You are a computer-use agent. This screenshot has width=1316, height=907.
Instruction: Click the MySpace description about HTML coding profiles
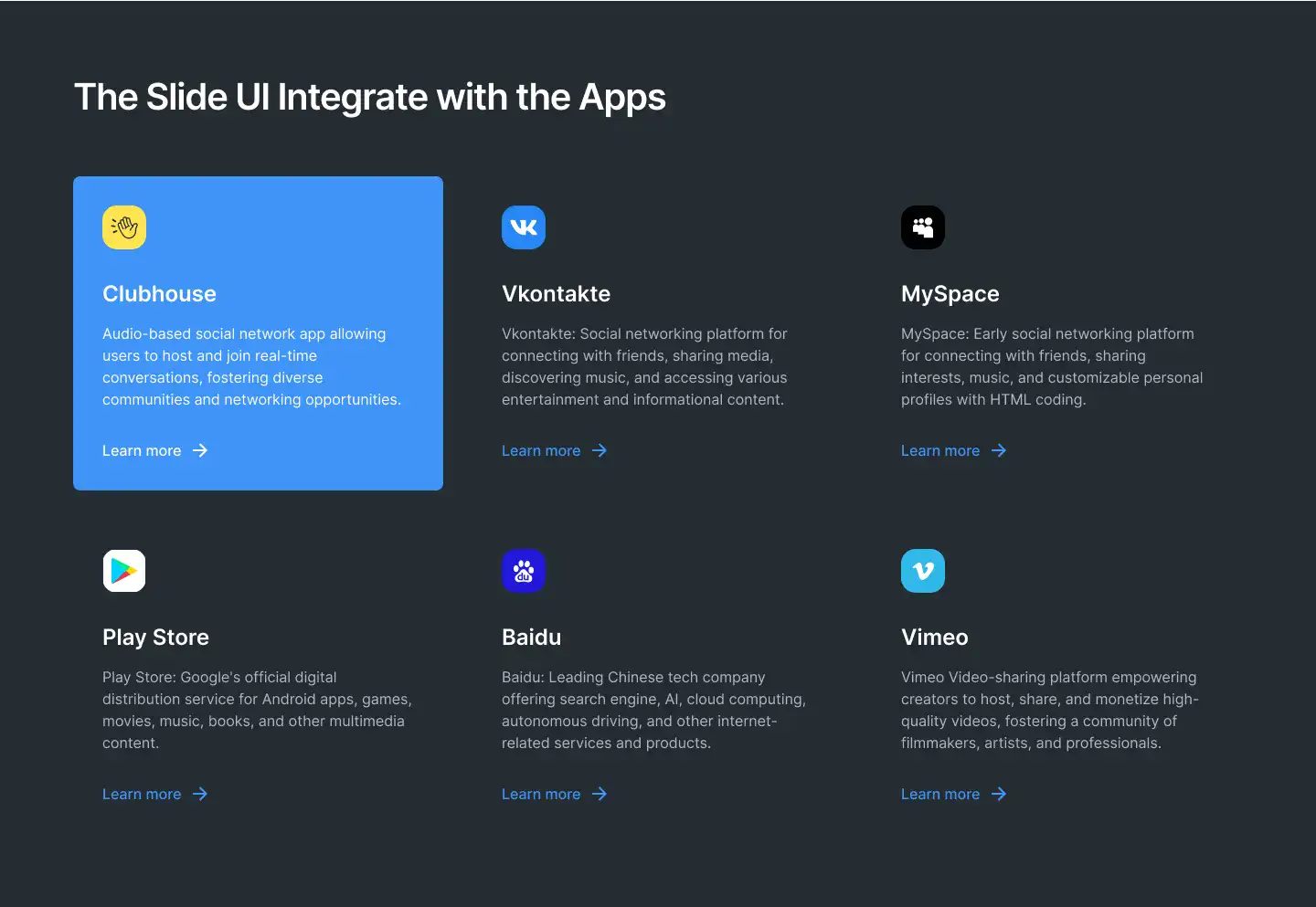(1052, 367)
